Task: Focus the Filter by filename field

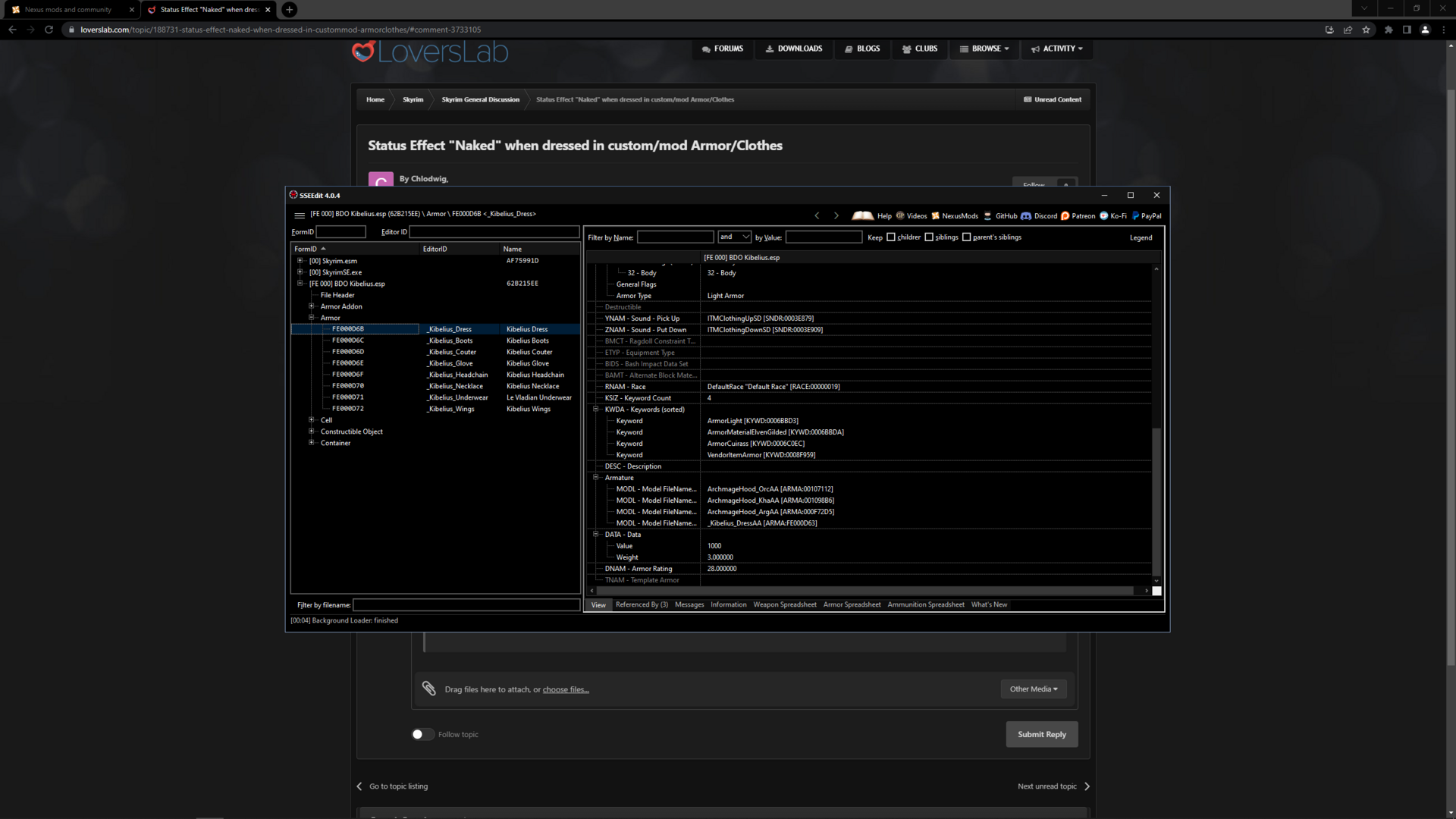Action: [466, 605]
